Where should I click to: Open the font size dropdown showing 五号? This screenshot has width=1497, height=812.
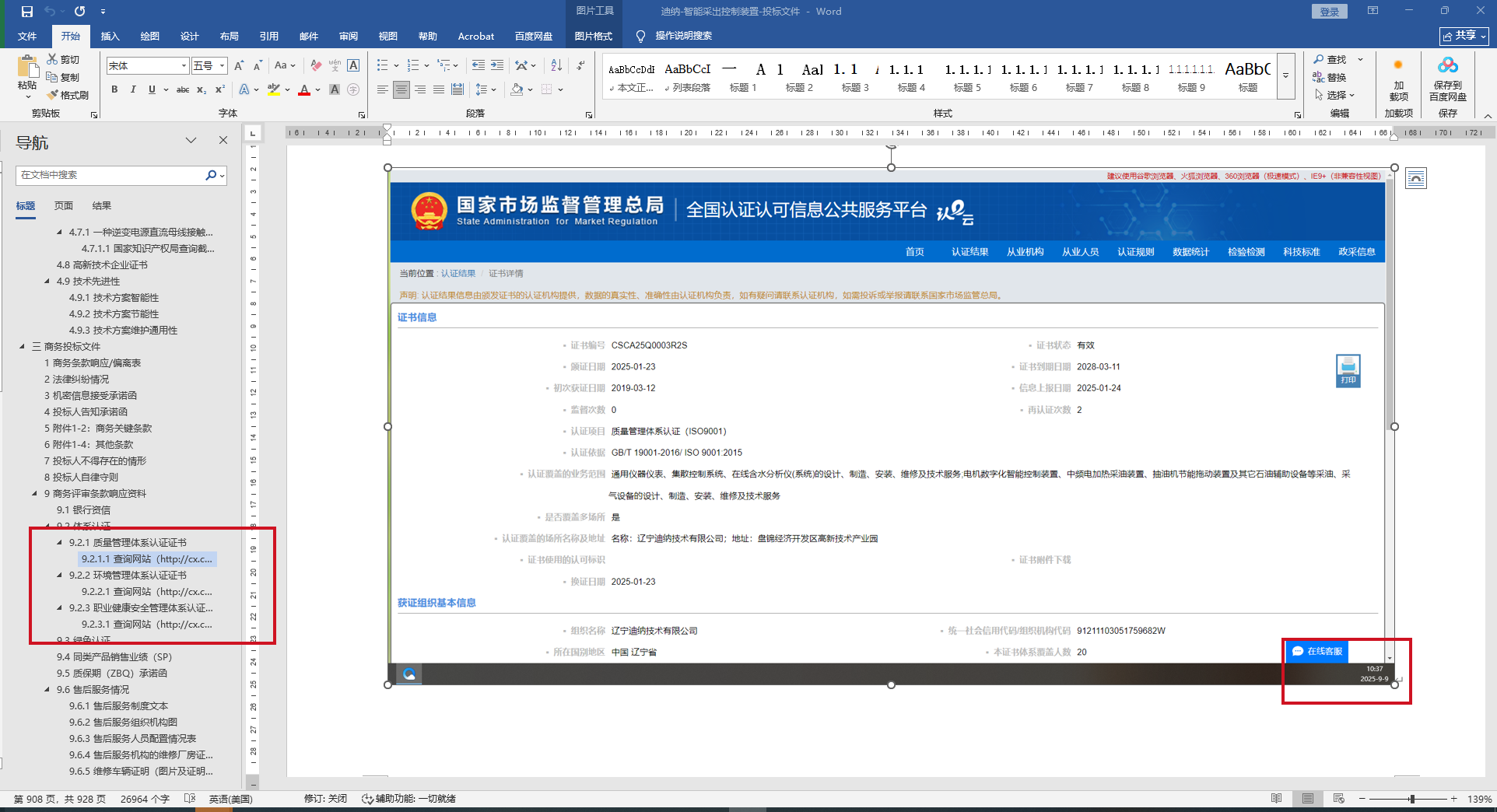pyautogui.click(x=222, y=66)
